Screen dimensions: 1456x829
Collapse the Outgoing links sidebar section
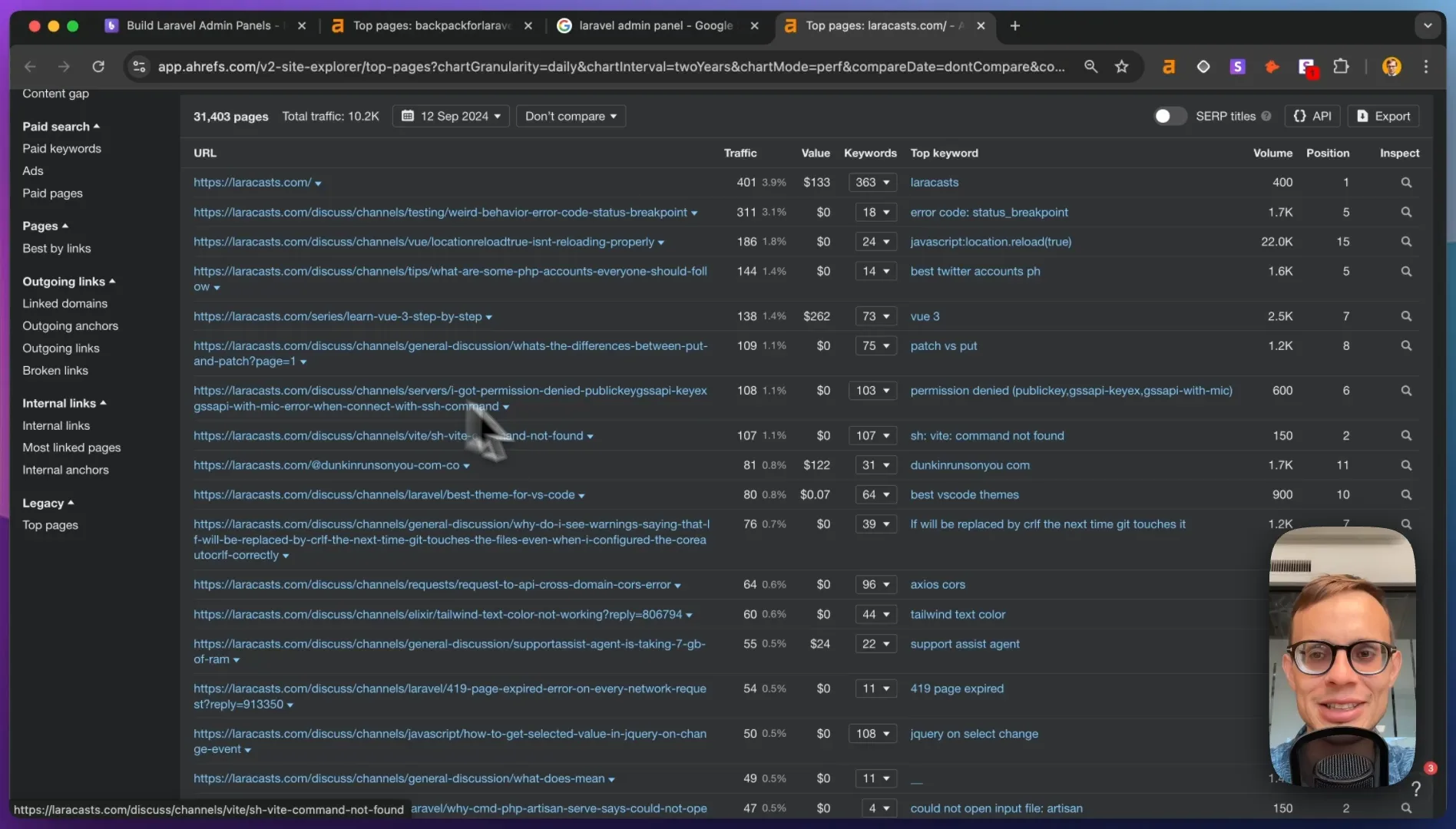click(x=68, y=282)
